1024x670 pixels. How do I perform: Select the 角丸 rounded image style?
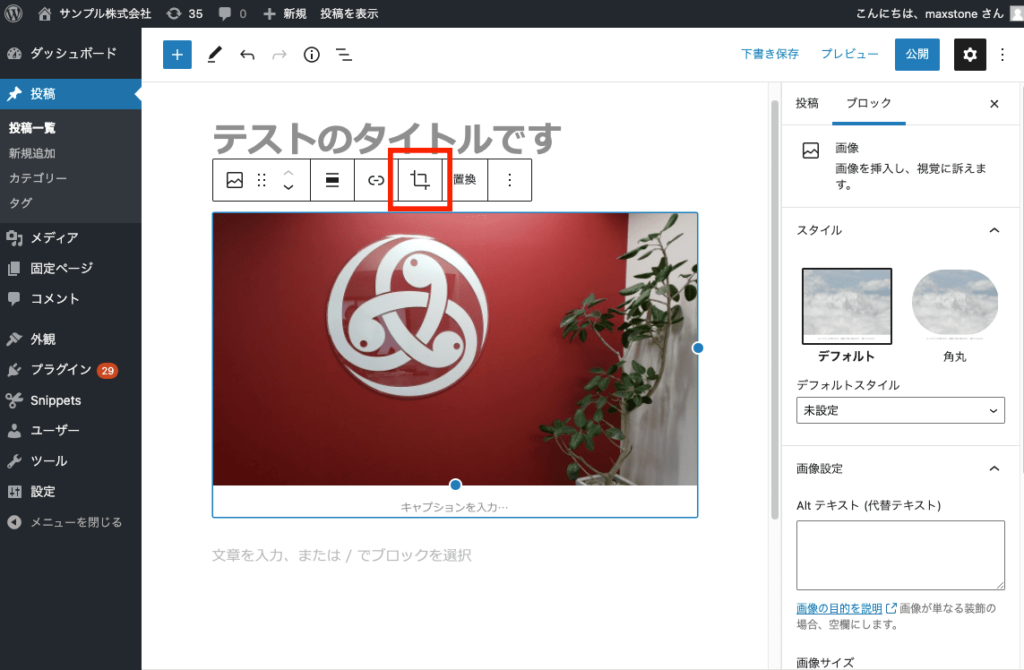pos(954,306)
